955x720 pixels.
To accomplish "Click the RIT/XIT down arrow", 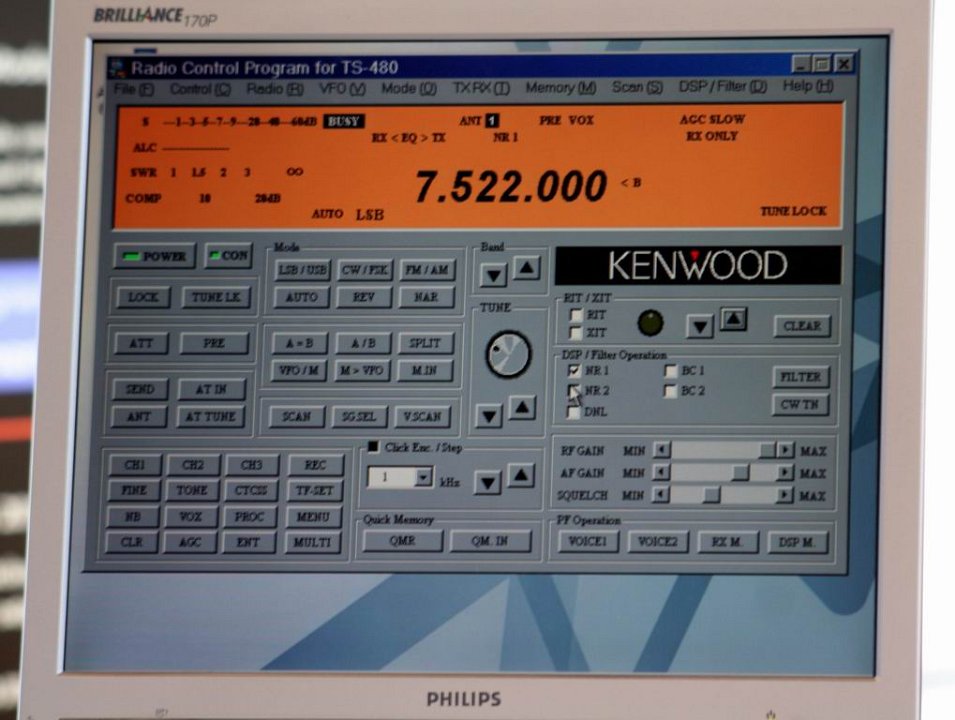I will [x=700, y=328].
